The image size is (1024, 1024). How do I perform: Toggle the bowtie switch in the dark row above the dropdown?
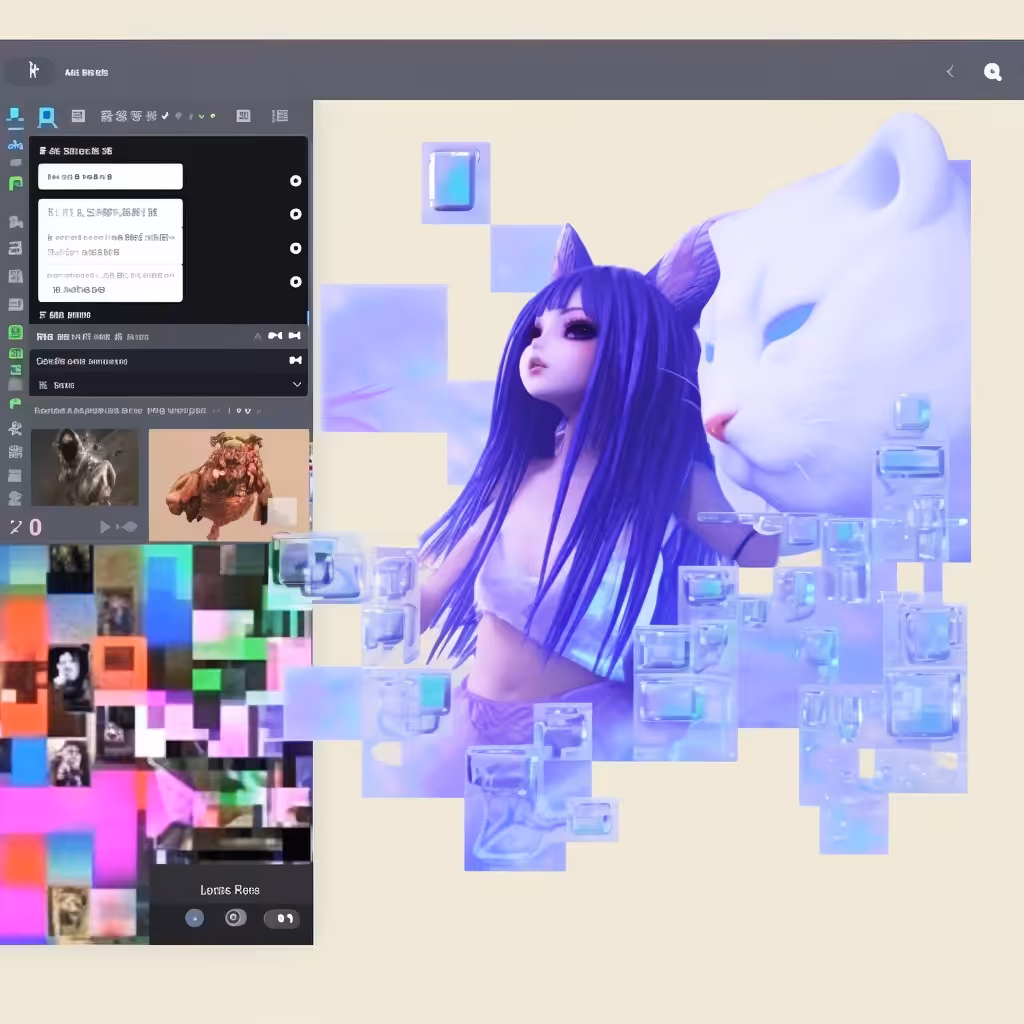(x=296, y=360)
